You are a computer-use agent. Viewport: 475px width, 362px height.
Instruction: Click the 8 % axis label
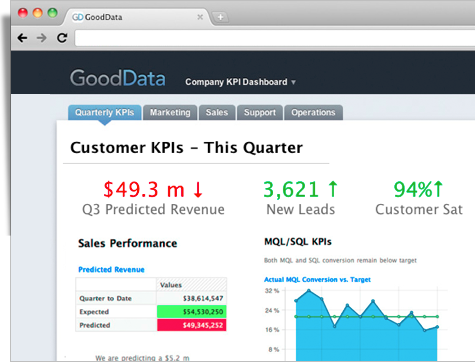pyautogui.click(x=274, y=349)
